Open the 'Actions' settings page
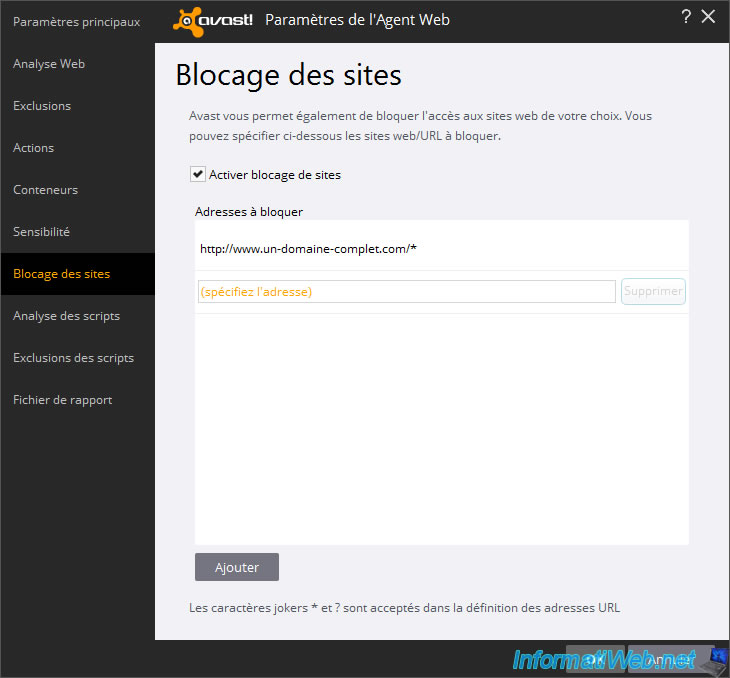Screen dimensions: 730x678 pos(34,148)
